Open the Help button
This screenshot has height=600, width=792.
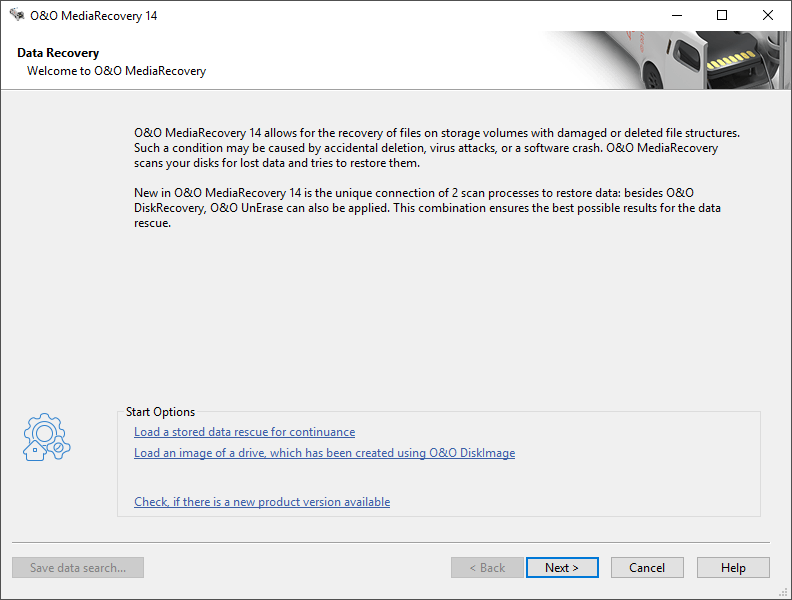tap(733, 568)
